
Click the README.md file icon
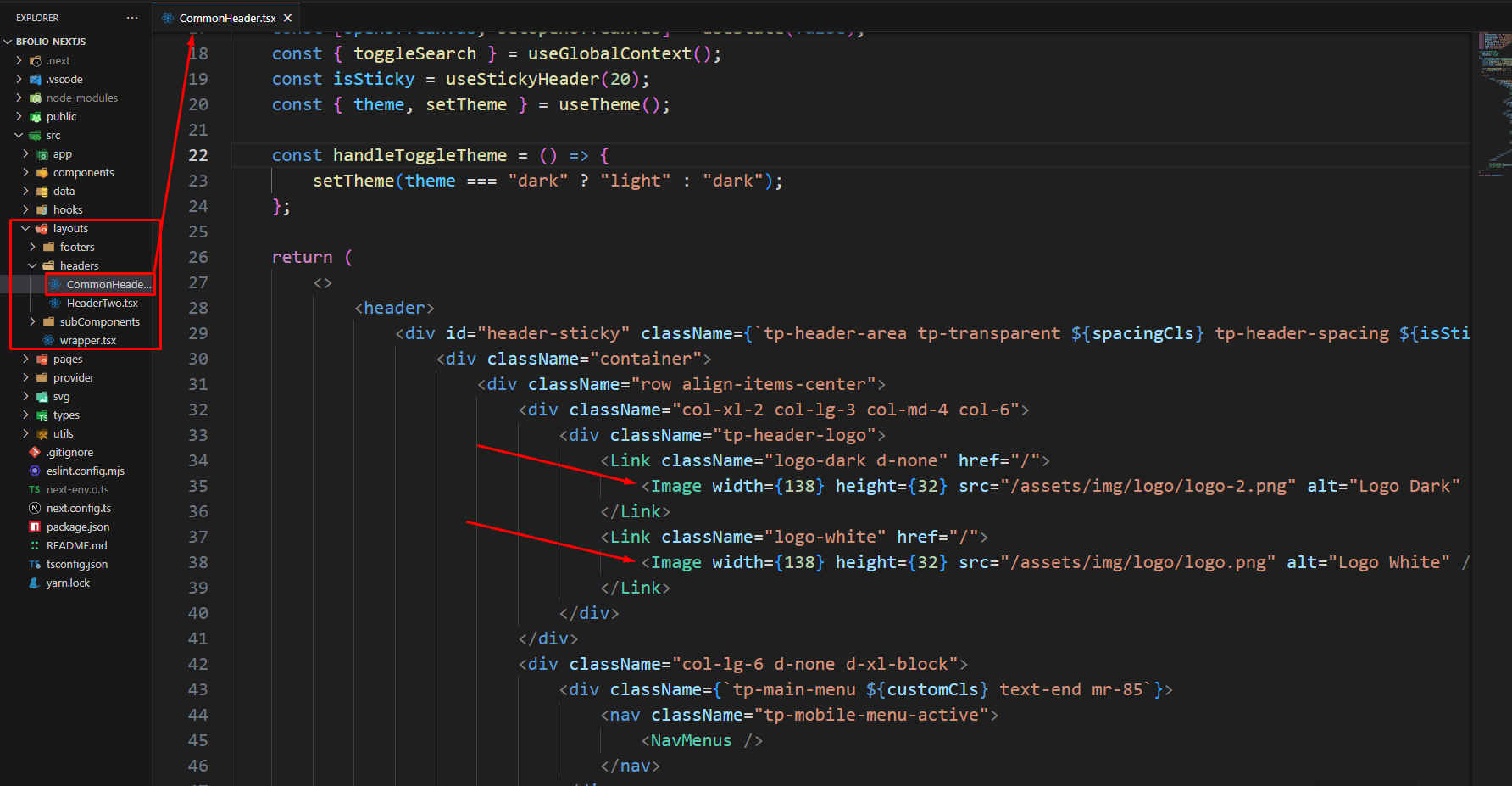(35, 546)
